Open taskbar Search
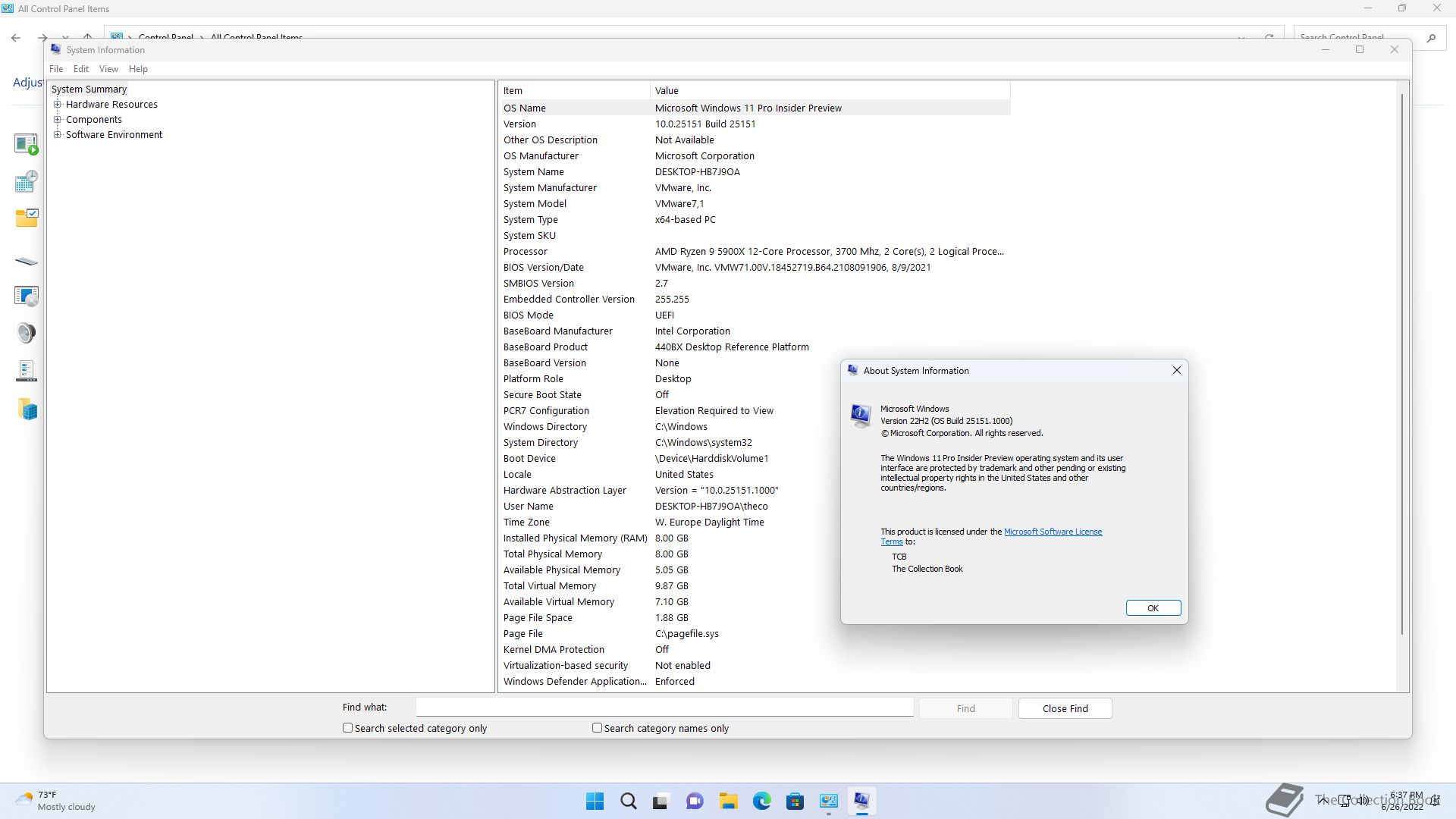This screenshot has width=1456, height=819. tap(629, 801)
